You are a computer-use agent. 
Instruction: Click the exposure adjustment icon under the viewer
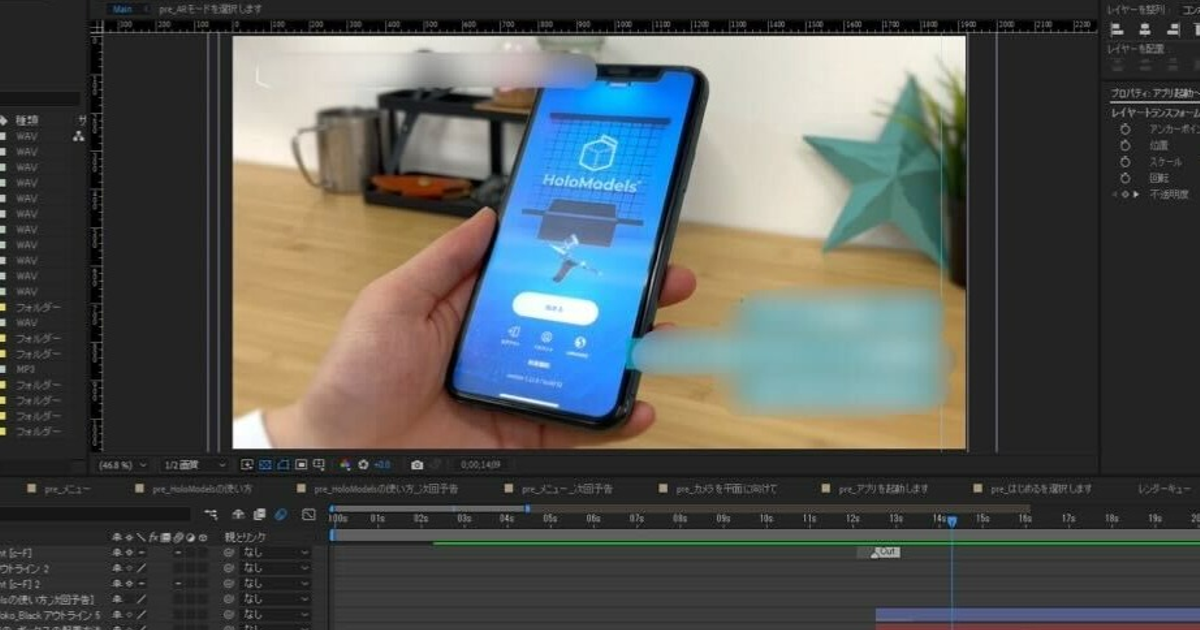[x=363, y=465]
